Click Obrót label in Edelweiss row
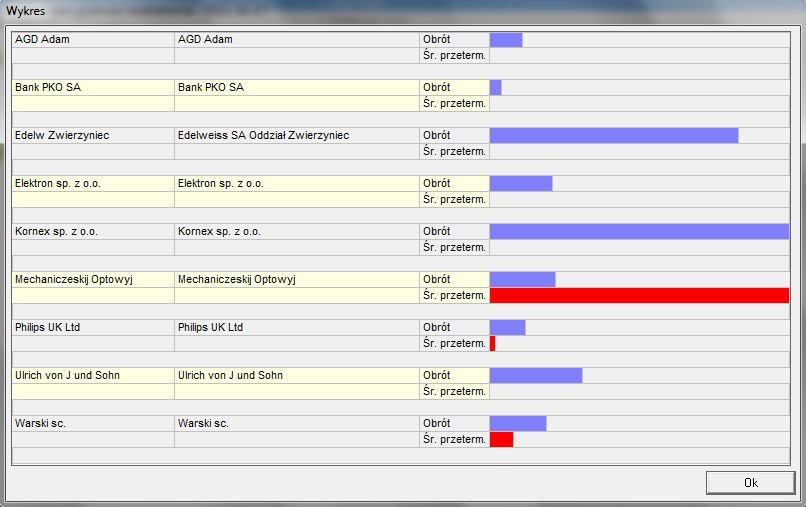The height and width of the screenshot is (507, 806). (x=436, y=135)
